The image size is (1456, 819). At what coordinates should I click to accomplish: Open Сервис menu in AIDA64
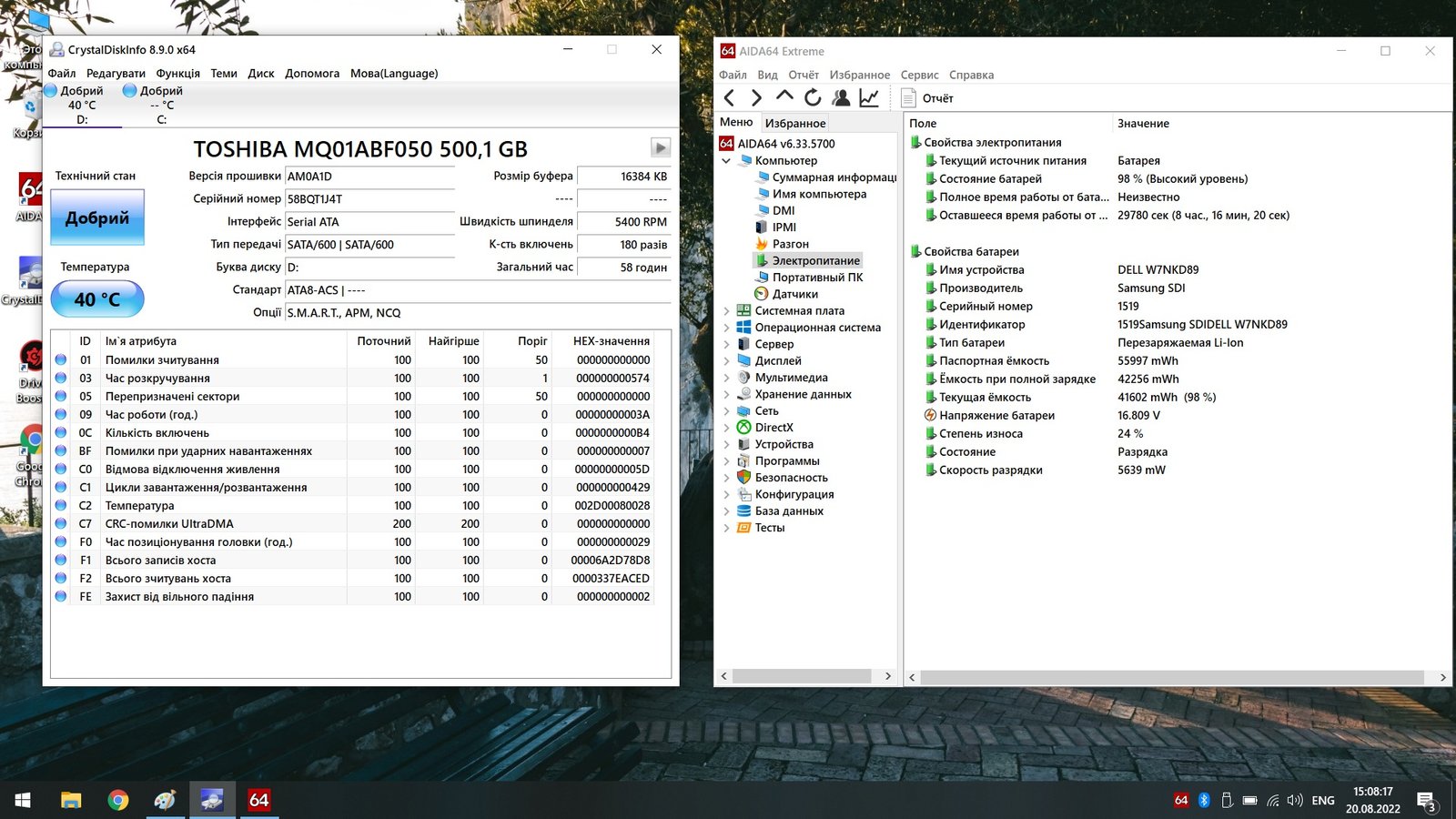(920, 75)
